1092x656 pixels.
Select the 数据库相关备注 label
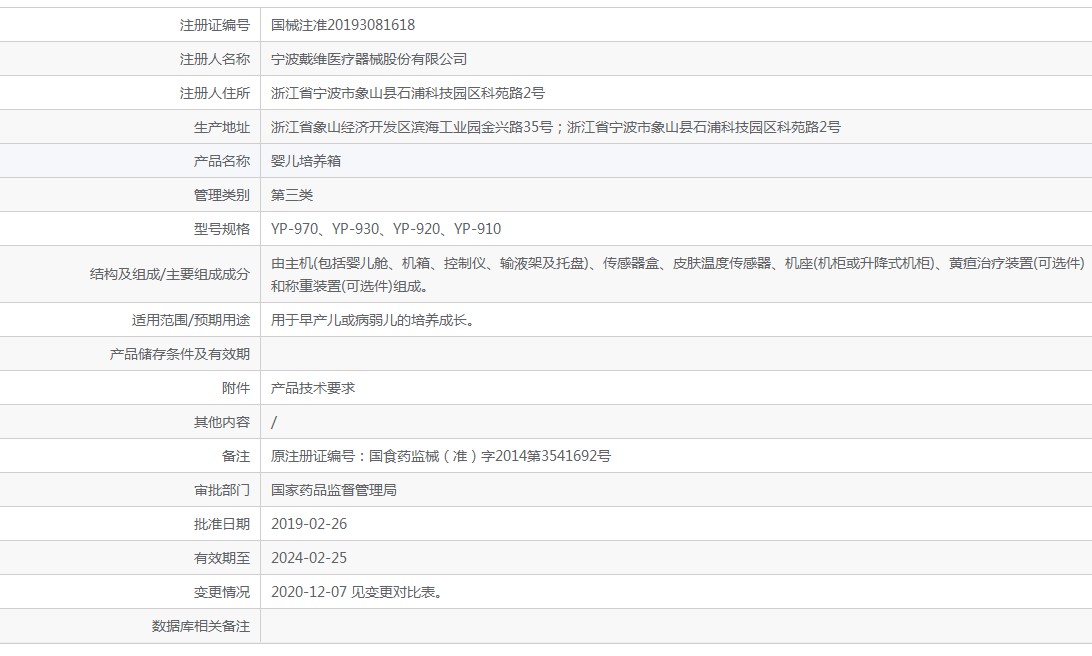[x=201, y=626]
